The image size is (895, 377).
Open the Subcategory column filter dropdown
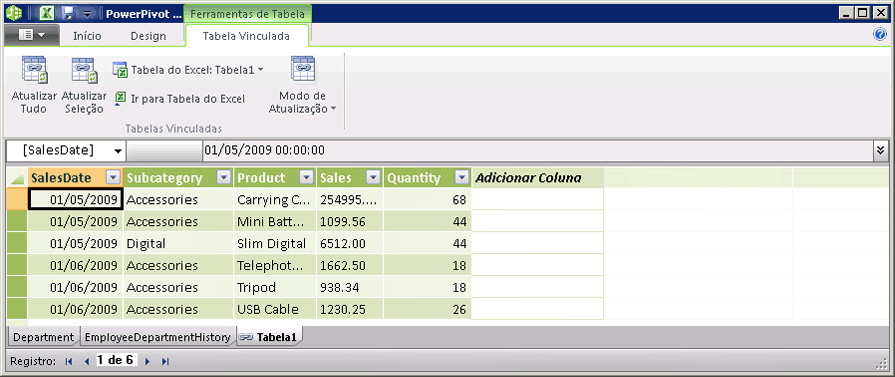tap(224, 178)
